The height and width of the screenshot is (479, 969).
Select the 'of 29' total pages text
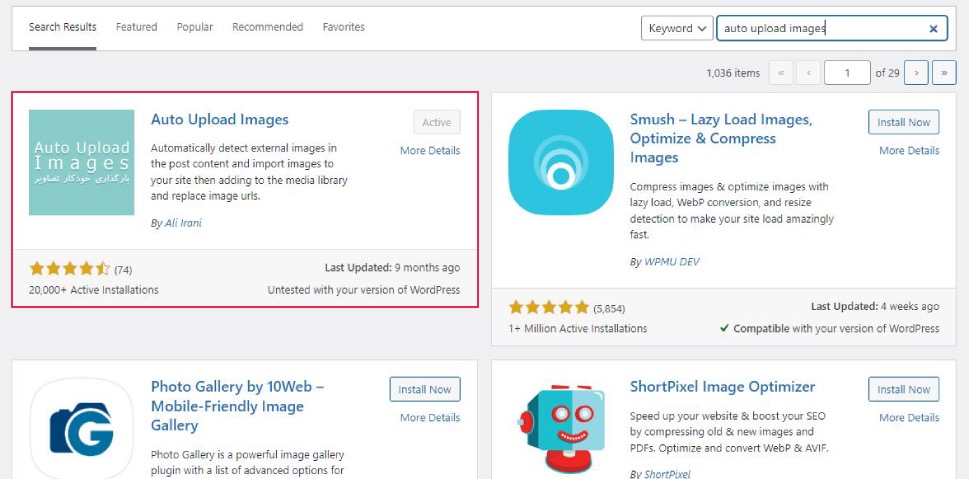tap(887, 73)
